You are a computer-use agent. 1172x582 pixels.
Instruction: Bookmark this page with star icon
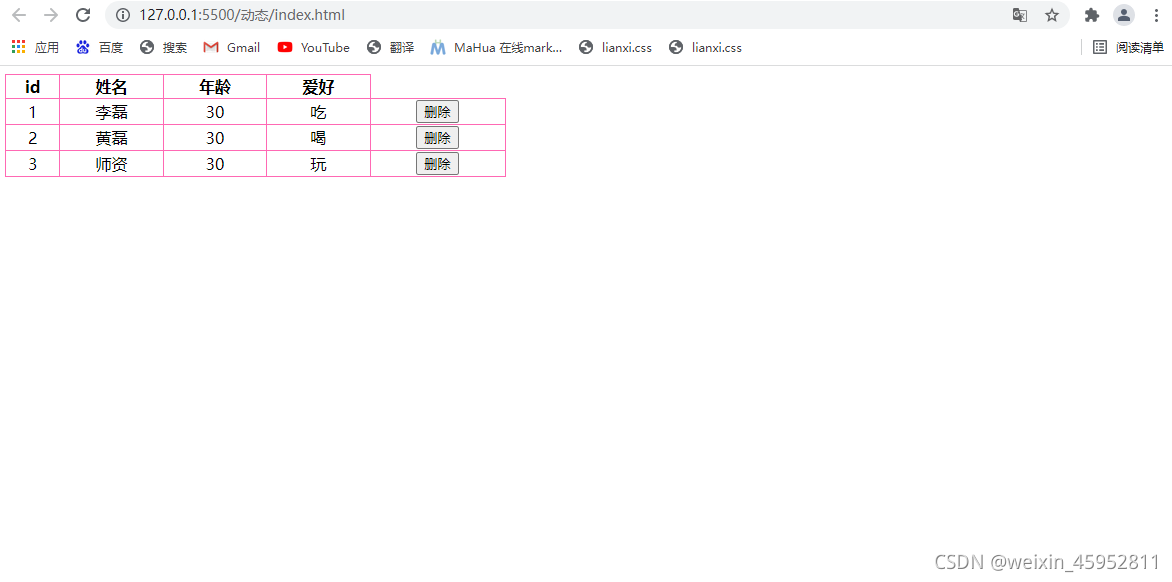[x=1052, y=15]
